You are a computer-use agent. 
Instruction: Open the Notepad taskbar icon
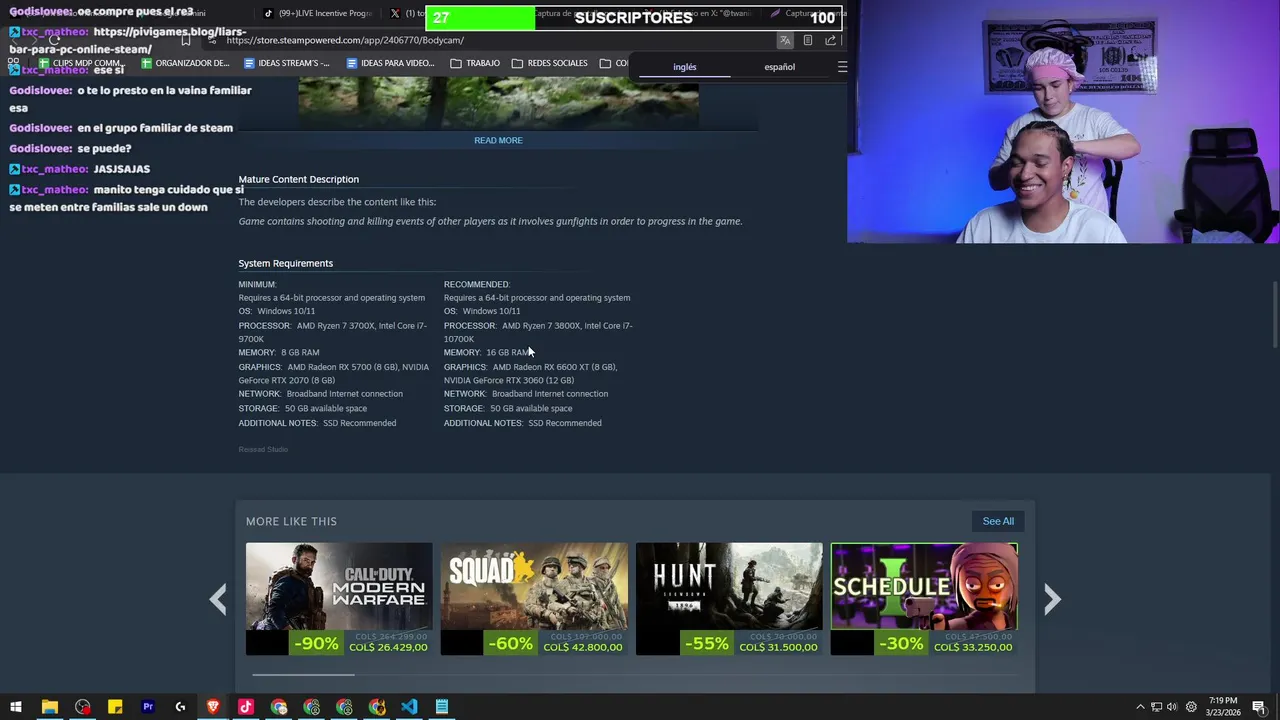click(442, 707)
